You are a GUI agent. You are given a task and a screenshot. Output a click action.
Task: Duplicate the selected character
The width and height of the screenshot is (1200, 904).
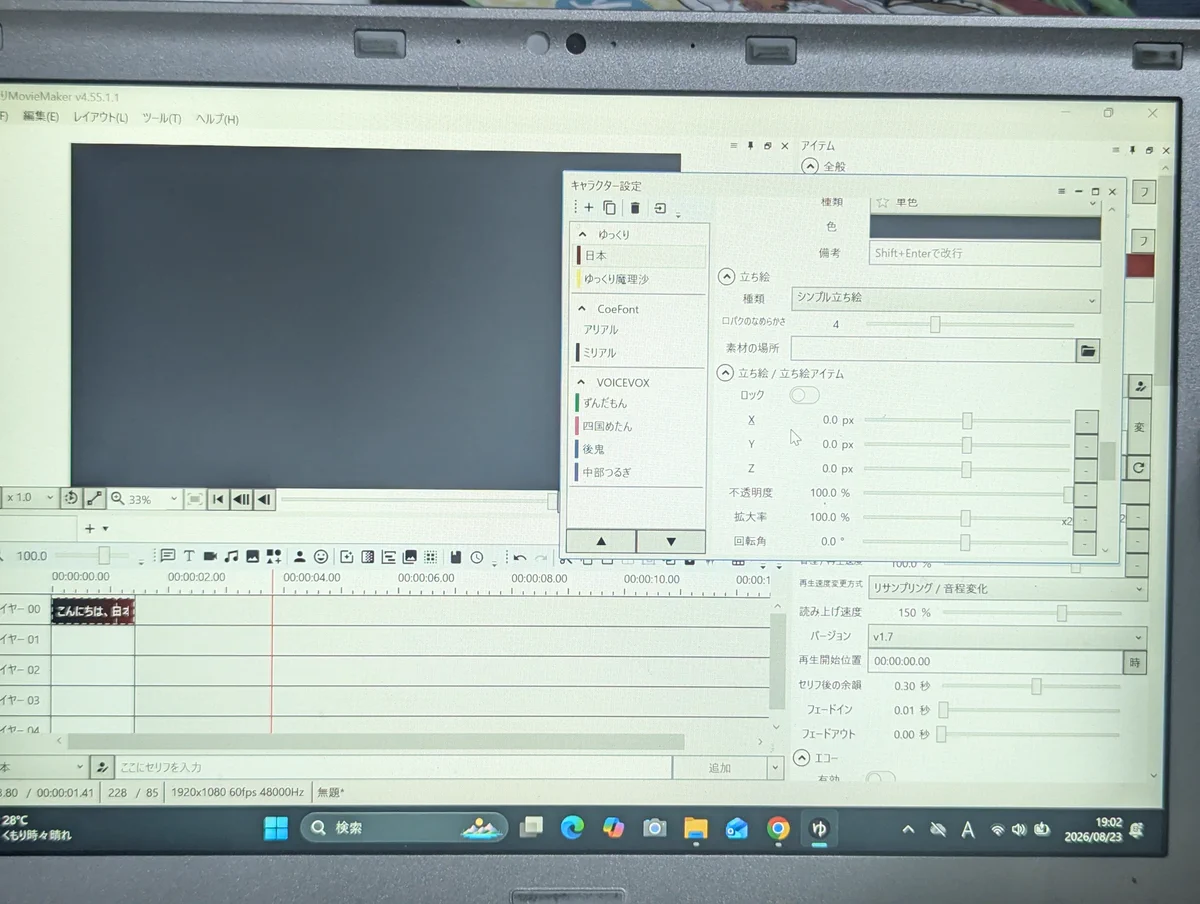(609, 208)
